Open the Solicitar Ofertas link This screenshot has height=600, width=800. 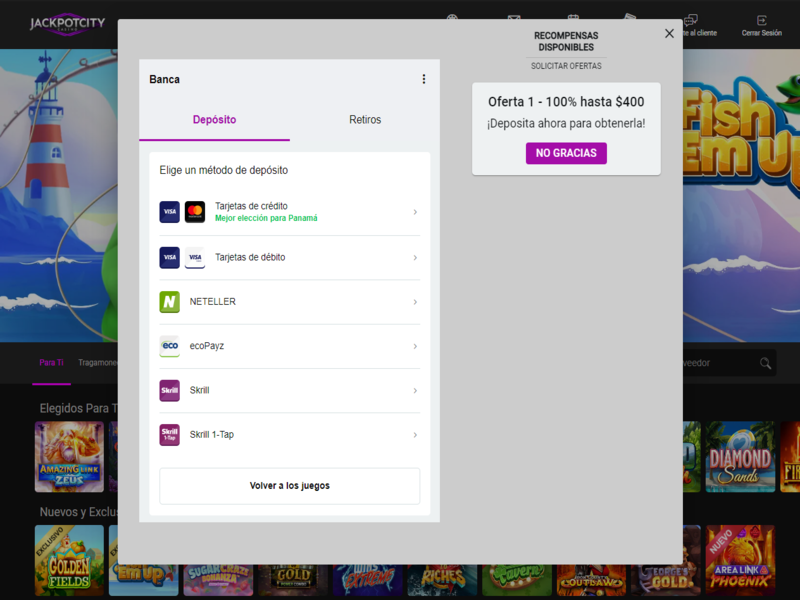pos(566,65)
